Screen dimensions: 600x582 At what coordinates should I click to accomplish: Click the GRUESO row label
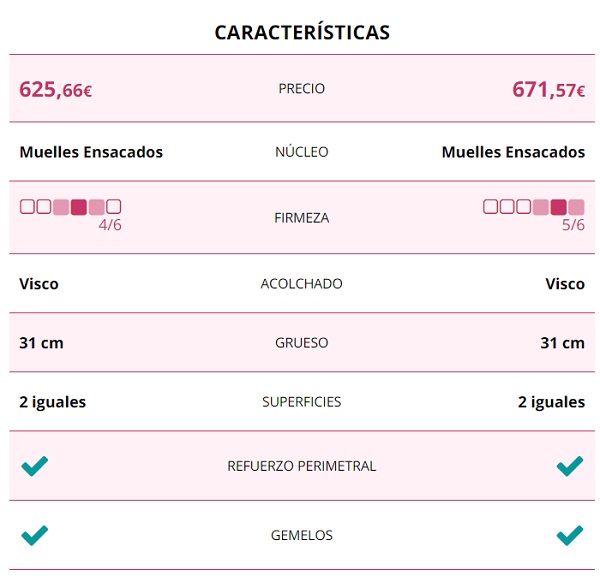[301, 343]
